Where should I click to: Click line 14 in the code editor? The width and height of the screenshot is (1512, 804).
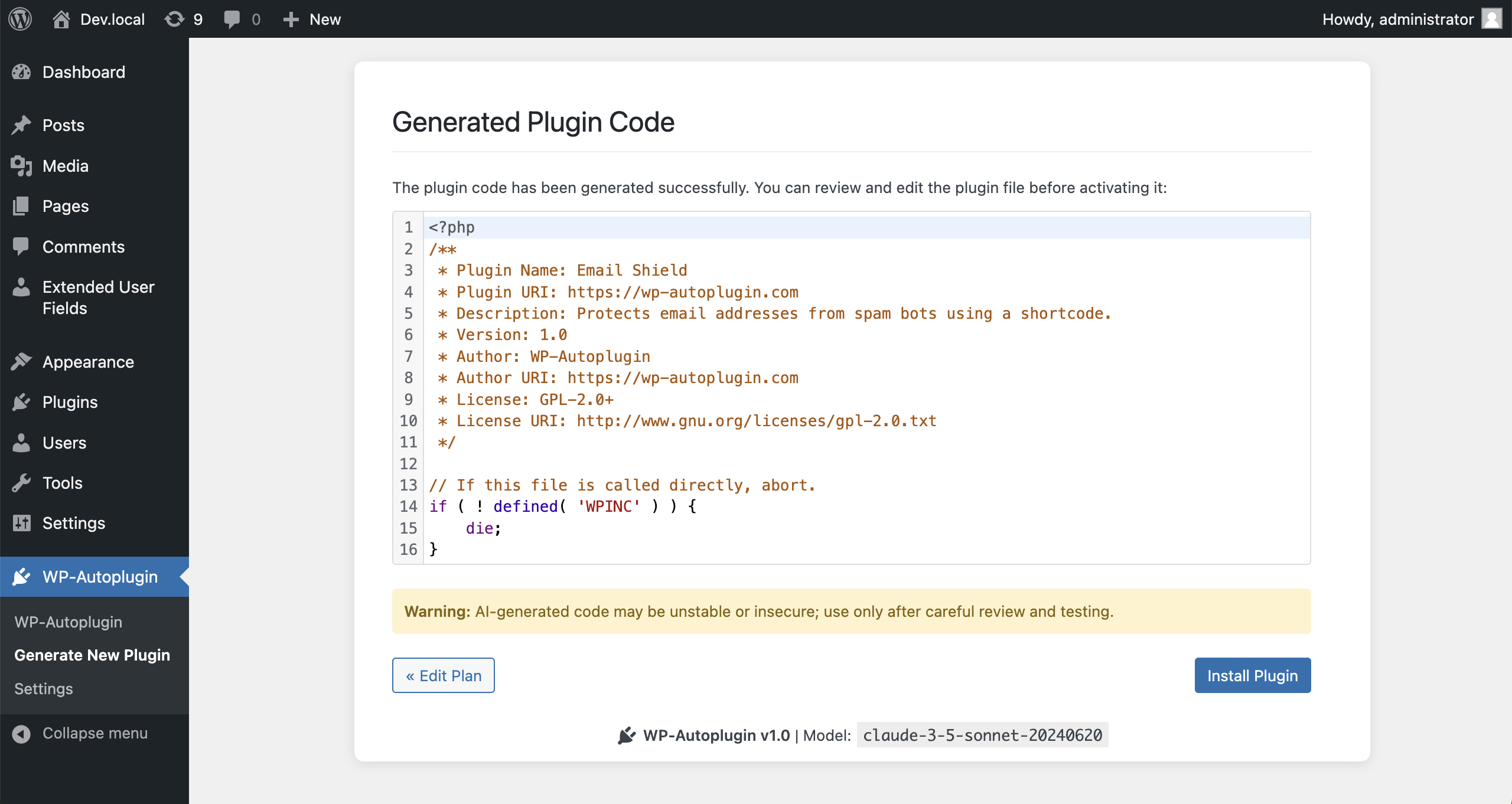click(x=709, y=506)
